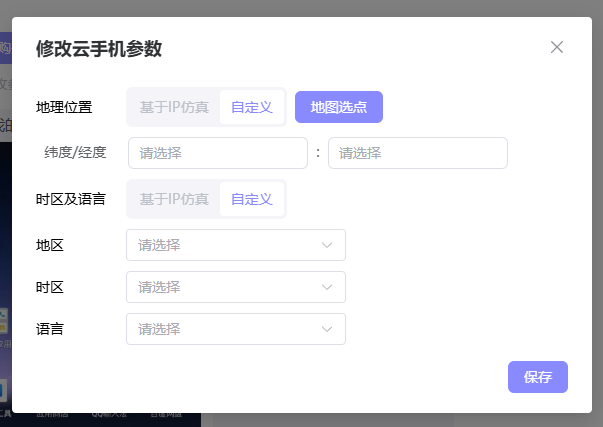Click the 地区 dropdown chevron arrow
Screen dimensions: 603x427
pyautogui.click(x=327, y=245)
